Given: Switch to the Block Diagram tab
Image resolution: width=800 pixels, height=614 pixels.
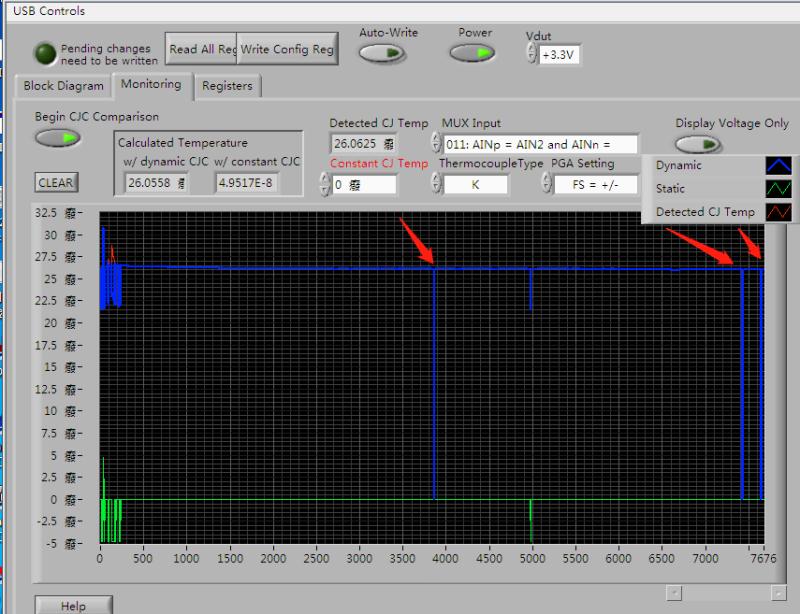Looking at the screenshot, I should (63, 86).
